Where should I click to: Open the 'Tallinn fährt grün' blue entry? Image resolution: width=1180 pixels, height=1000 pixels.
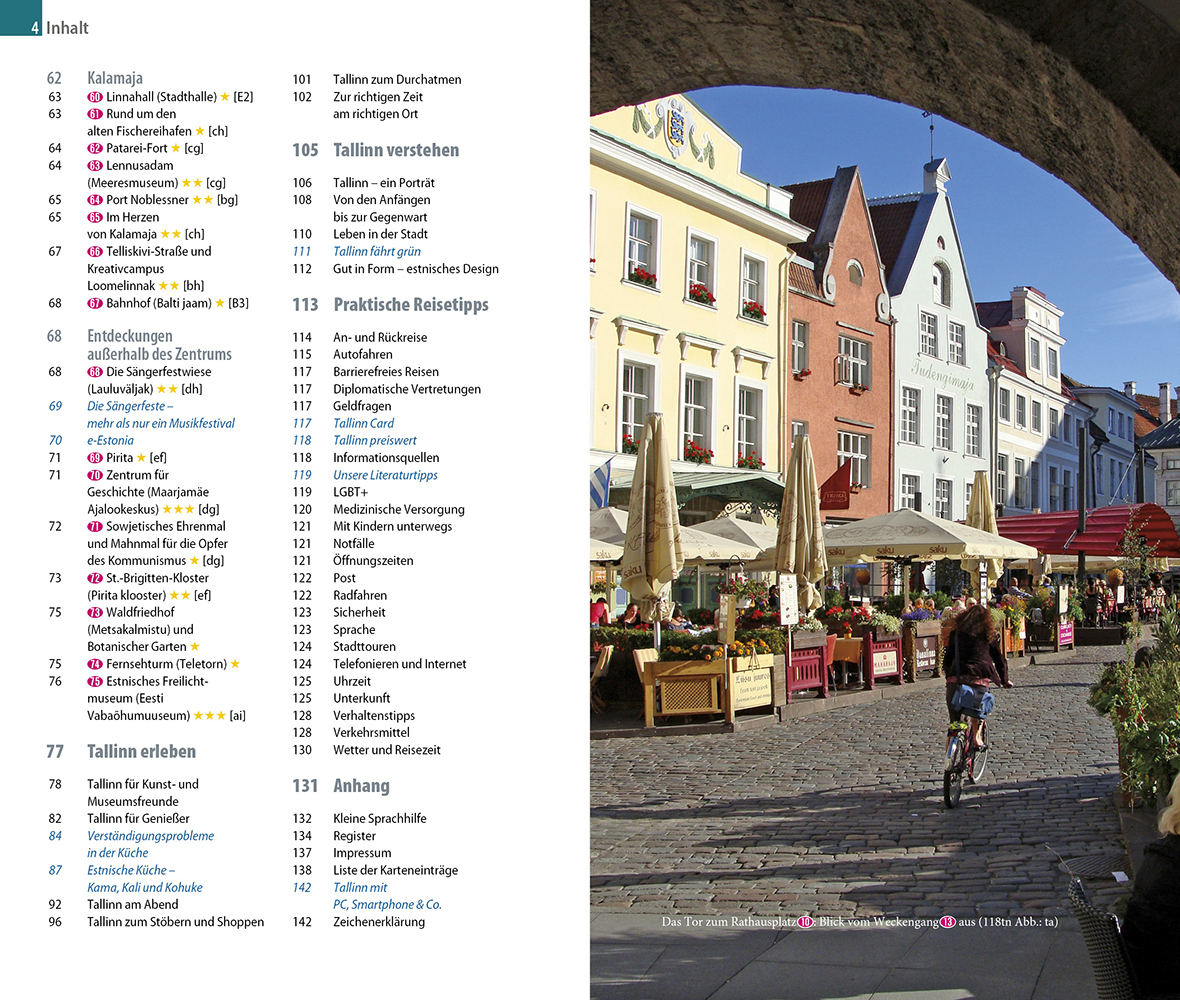[376, 251]
